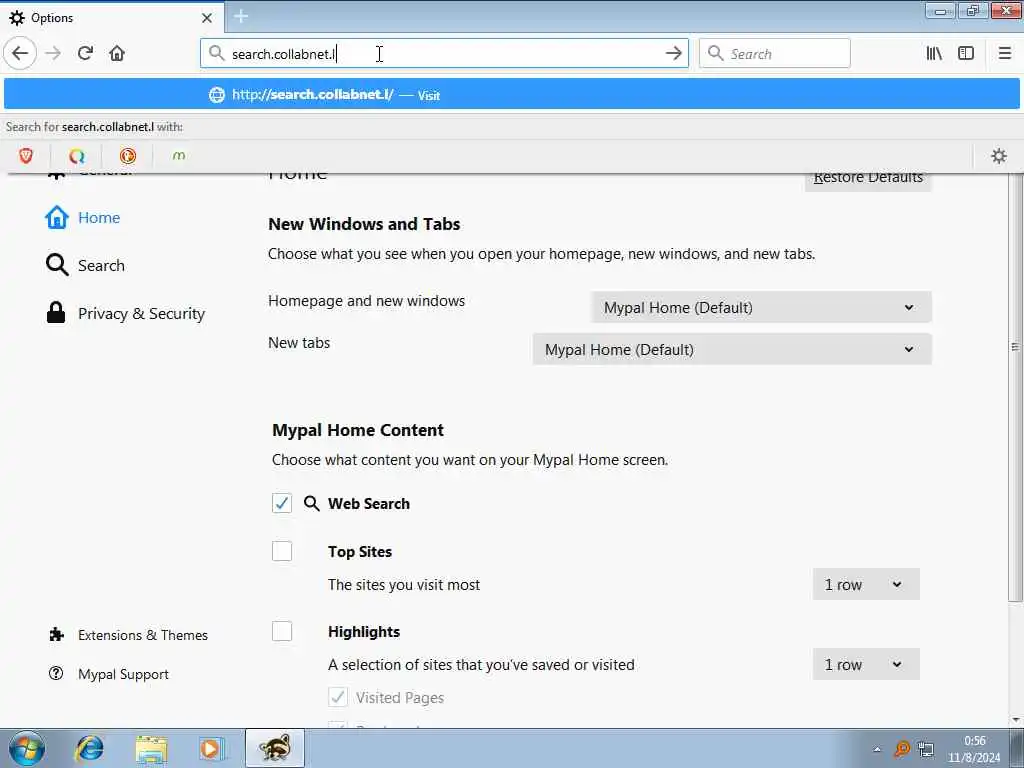Open Extensions & Themes link

pyautogui.click(x=129, y=635)
